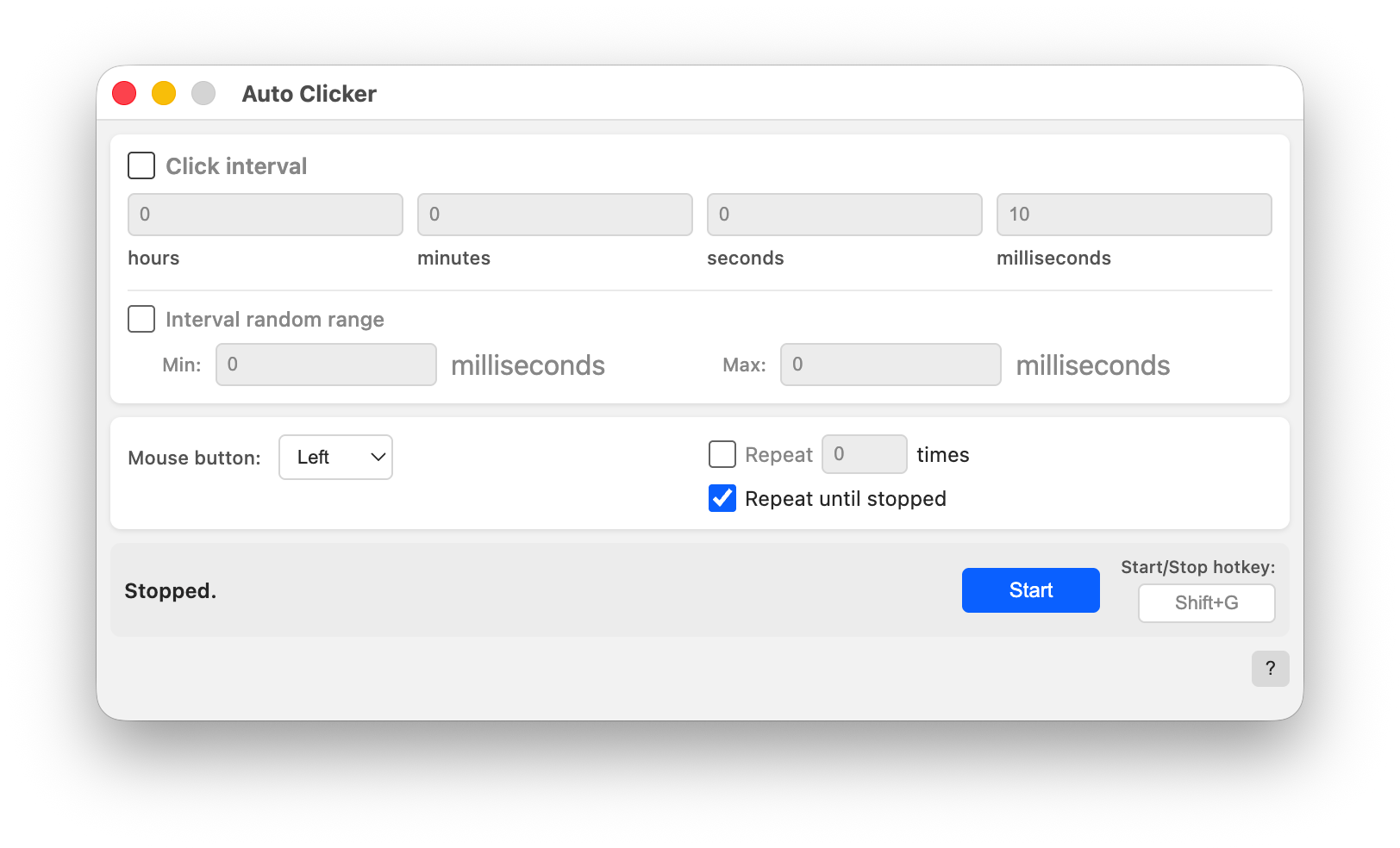Focus the minutes input field
Image resolution: width=1400 pixels, height=848 pixels.
click(555, 215)
